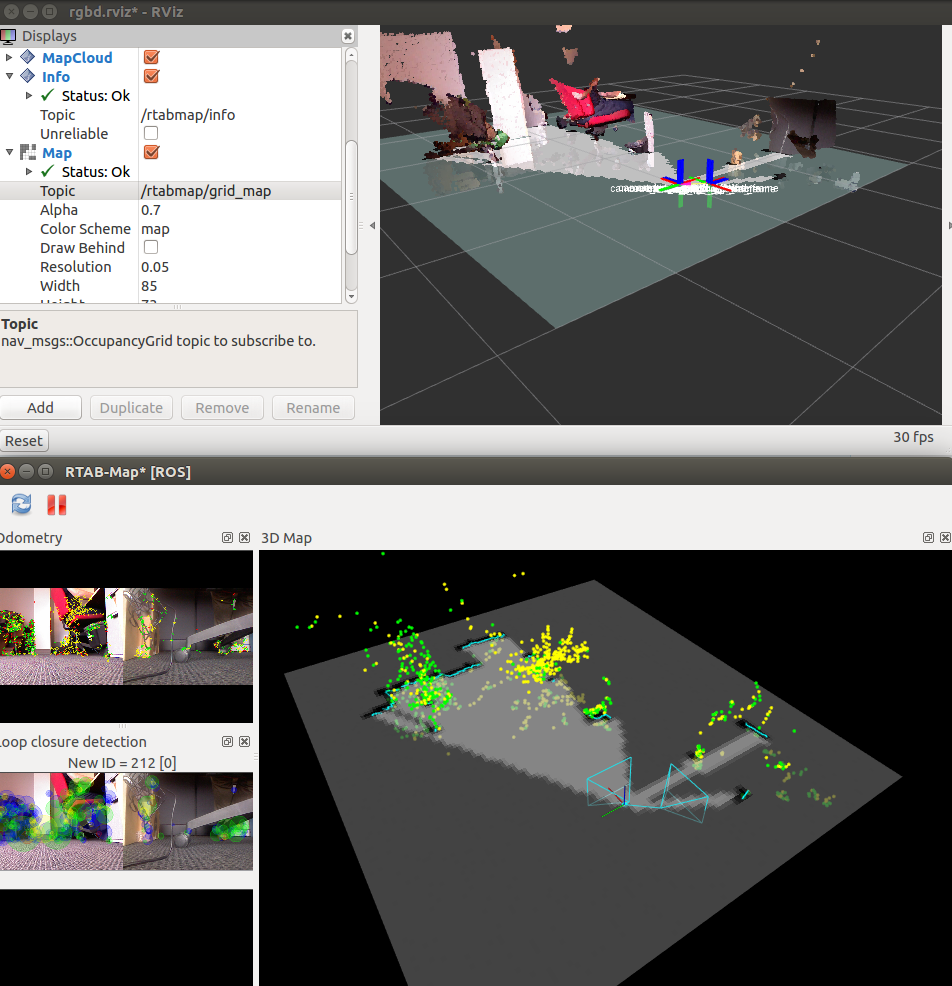Screen dimensions: 952x986
Task: Close the 3D Map dock panel
Action: point(945,538)
